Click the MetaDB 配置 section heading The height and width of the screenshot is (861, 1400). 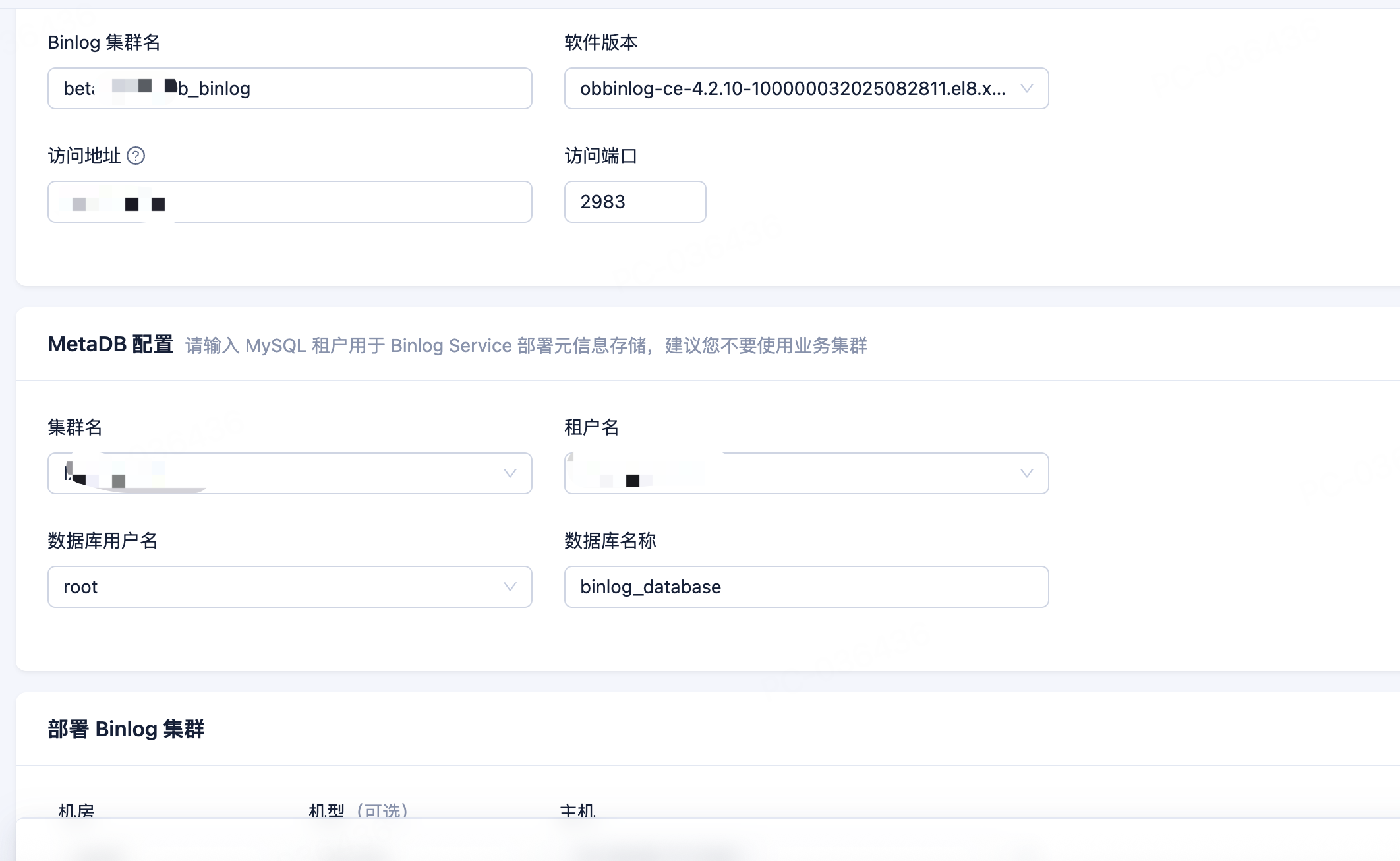click(111, 344)
